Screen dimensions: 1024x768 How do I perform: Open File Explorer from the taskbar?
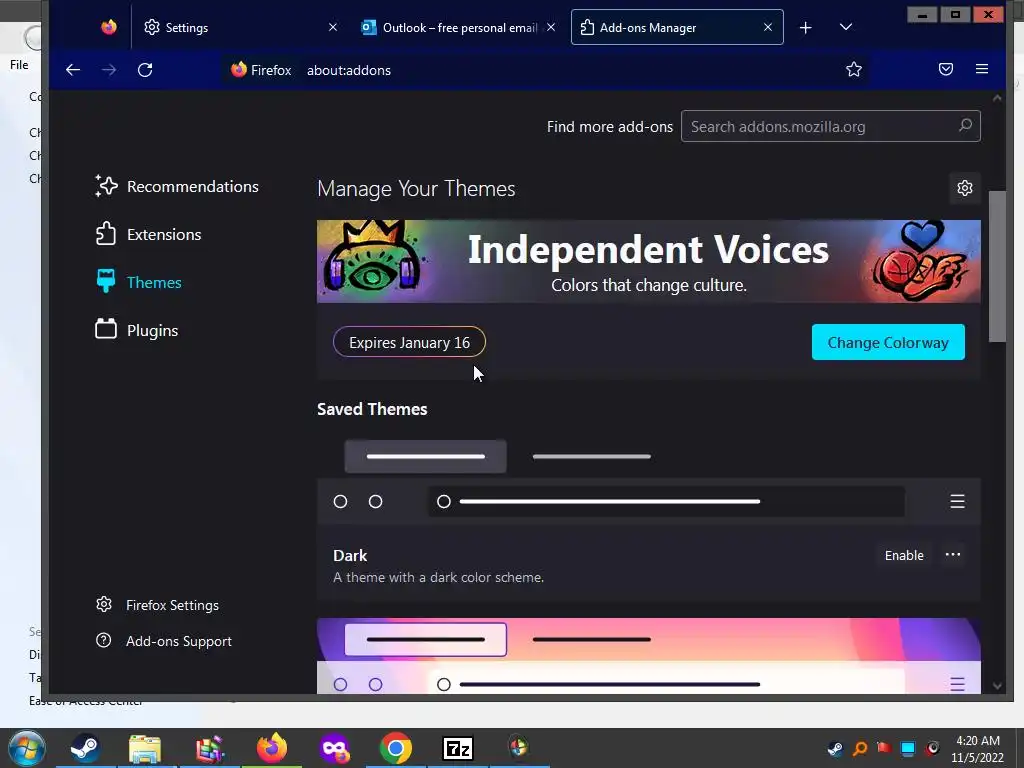coord(145,748)
